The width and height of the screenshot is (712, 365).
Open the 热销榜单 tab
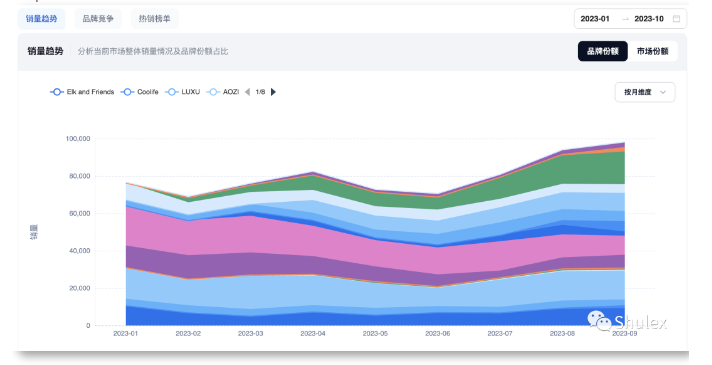coord(154,19)
